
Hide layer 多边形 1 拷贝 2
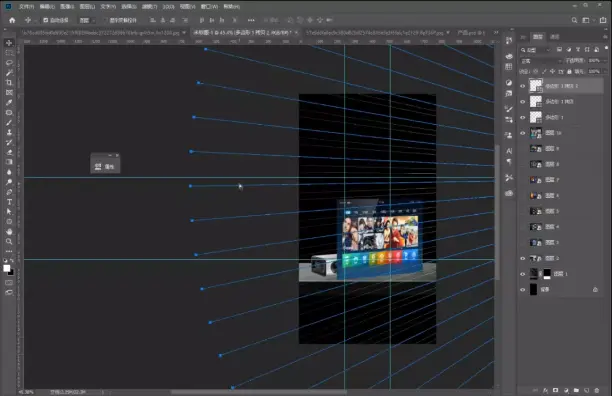[x=523, y=86]
